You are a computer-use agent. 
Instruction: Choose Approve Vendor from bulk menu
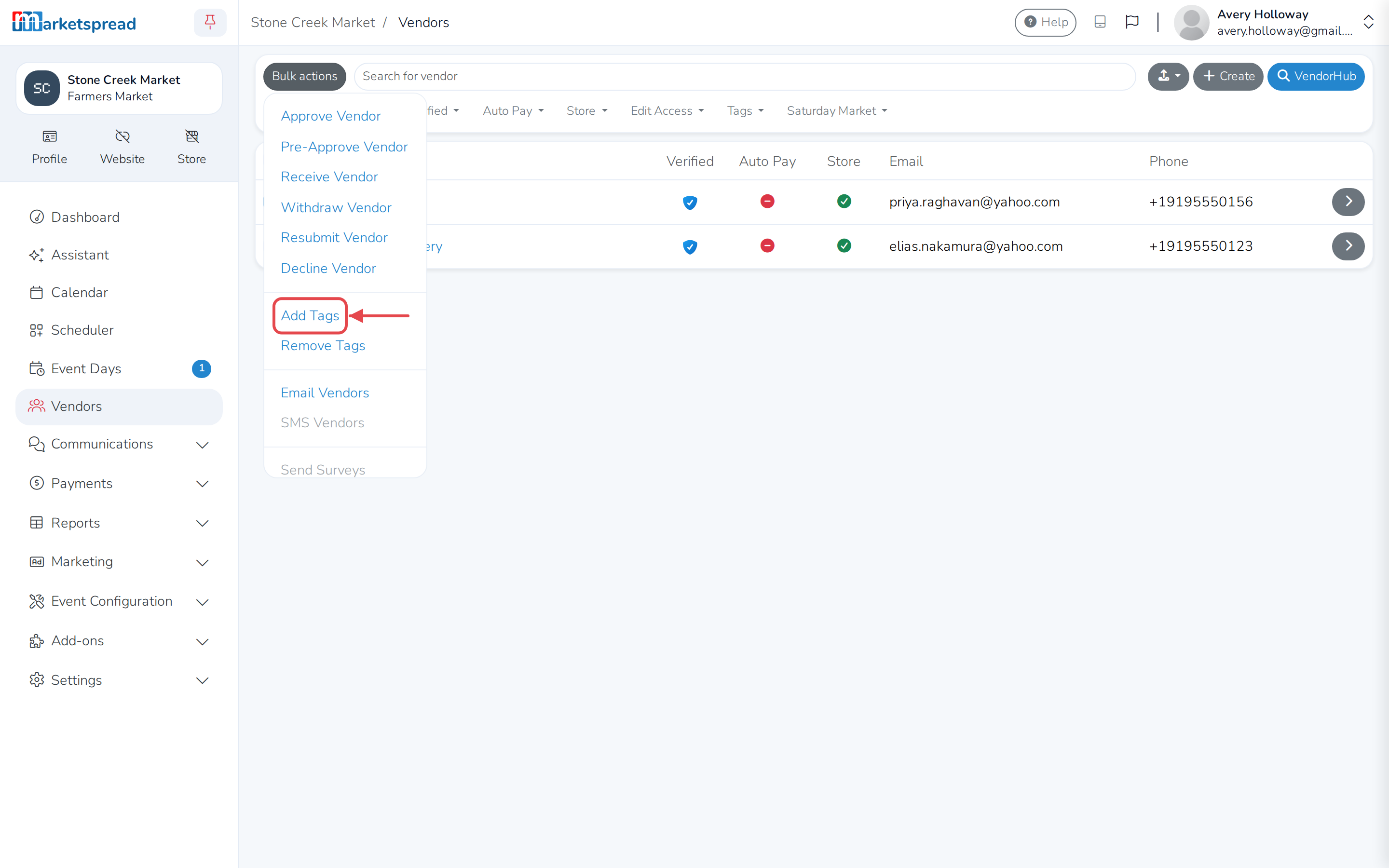330,116
